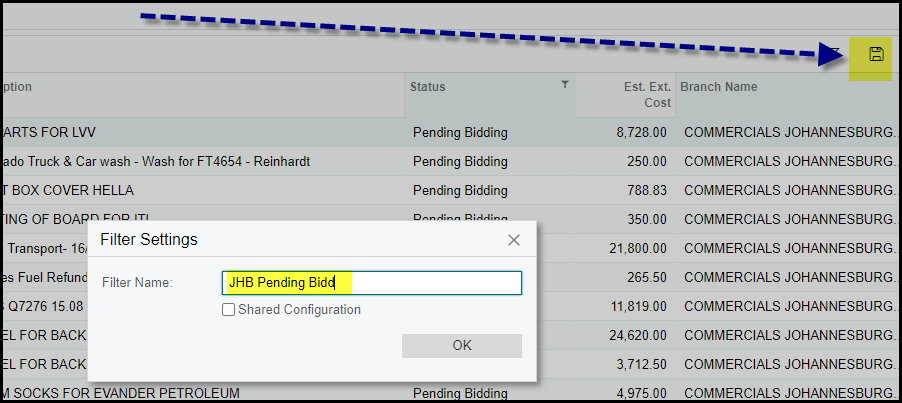902x403 pixels.
Task: Click Pending Bidding status in second row
Action: click(460, 161)
